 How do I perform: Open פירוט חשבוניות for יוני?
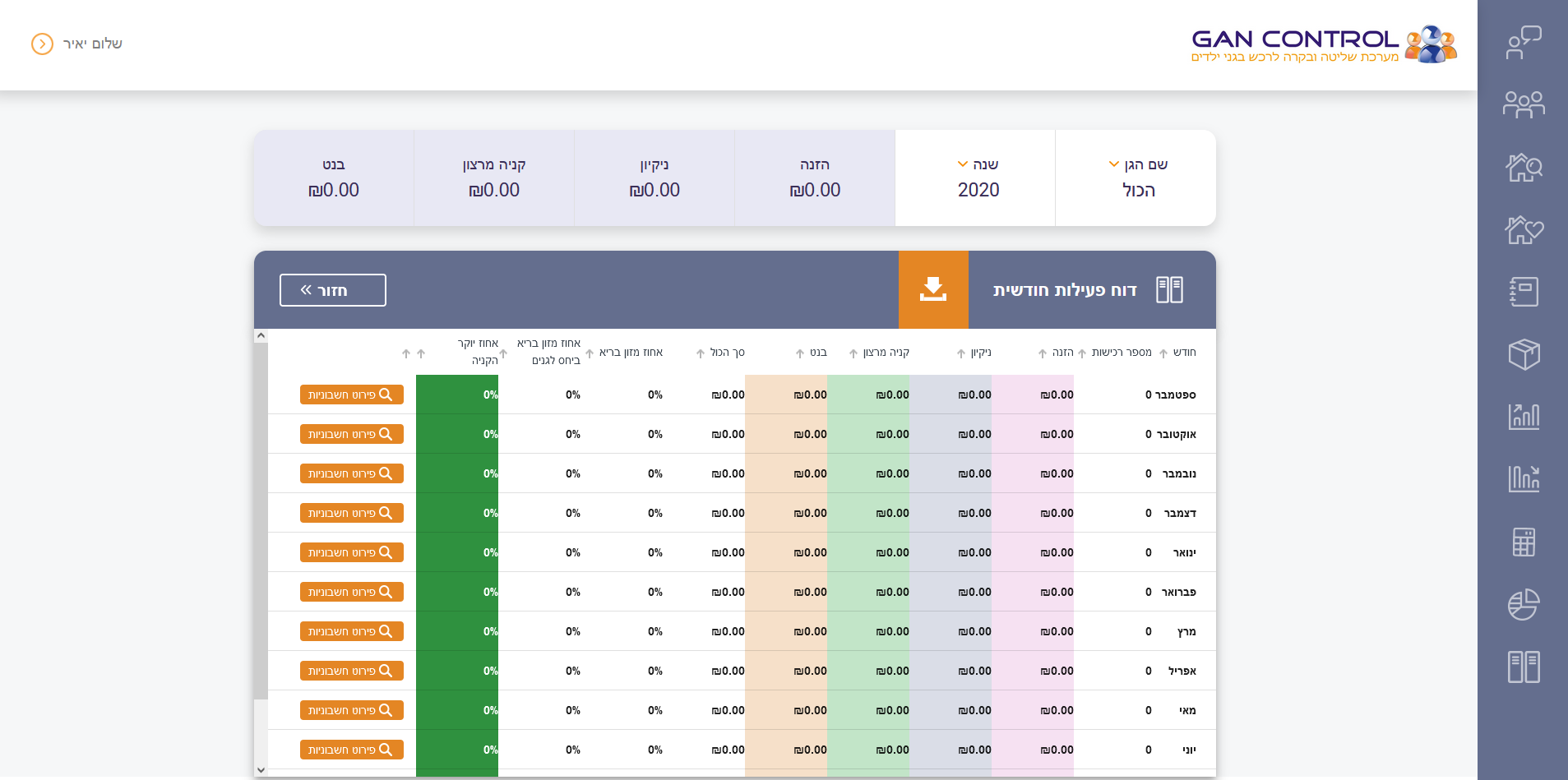point(352,750)
